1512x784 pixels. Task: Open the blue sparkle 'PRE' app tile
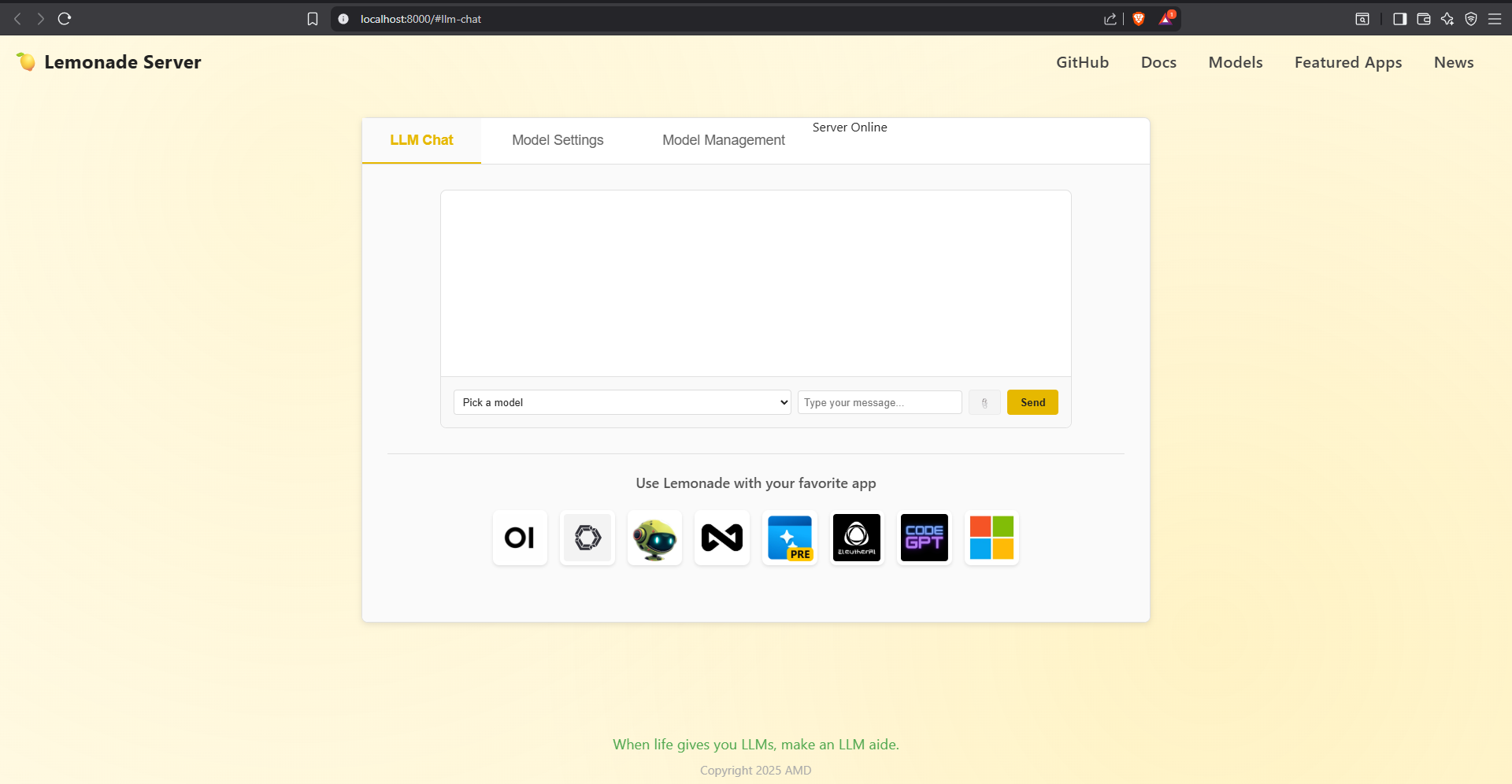[x=790, y=538]
